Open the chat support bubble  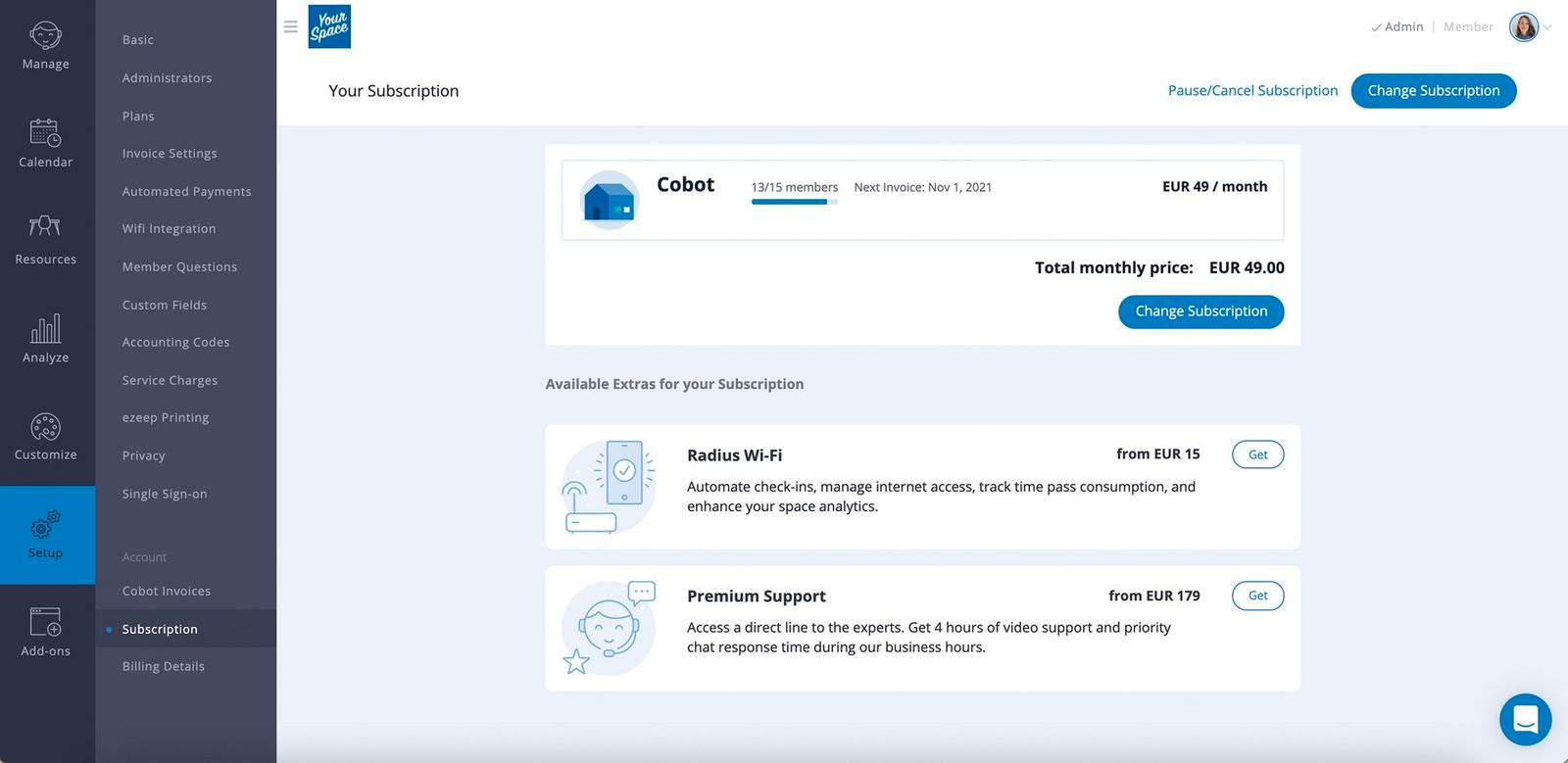pyautogui.click(x=1525, y=719)
